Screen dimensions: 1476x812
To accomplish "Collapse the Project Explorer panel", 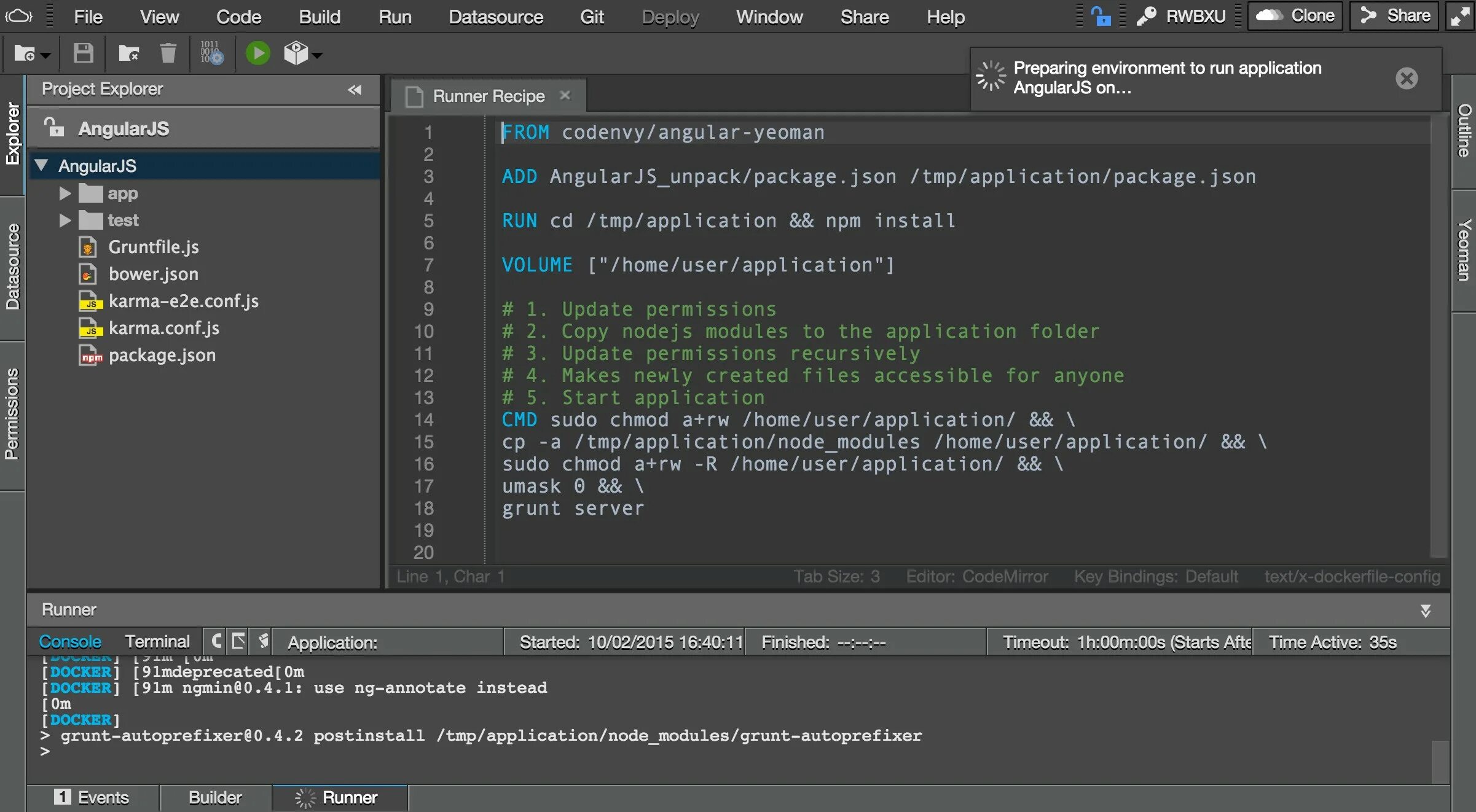I will pos(355,90).
